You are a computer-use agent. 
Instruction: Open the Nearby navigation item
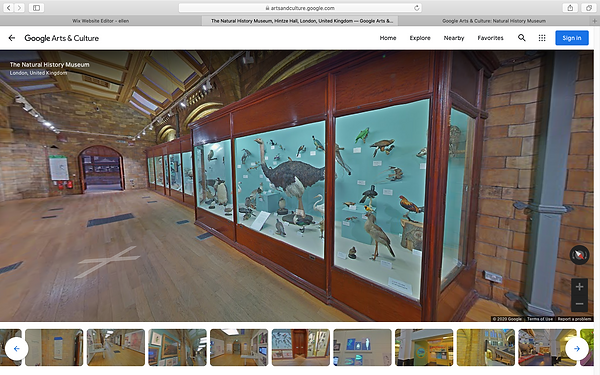[x=454, y=38]
